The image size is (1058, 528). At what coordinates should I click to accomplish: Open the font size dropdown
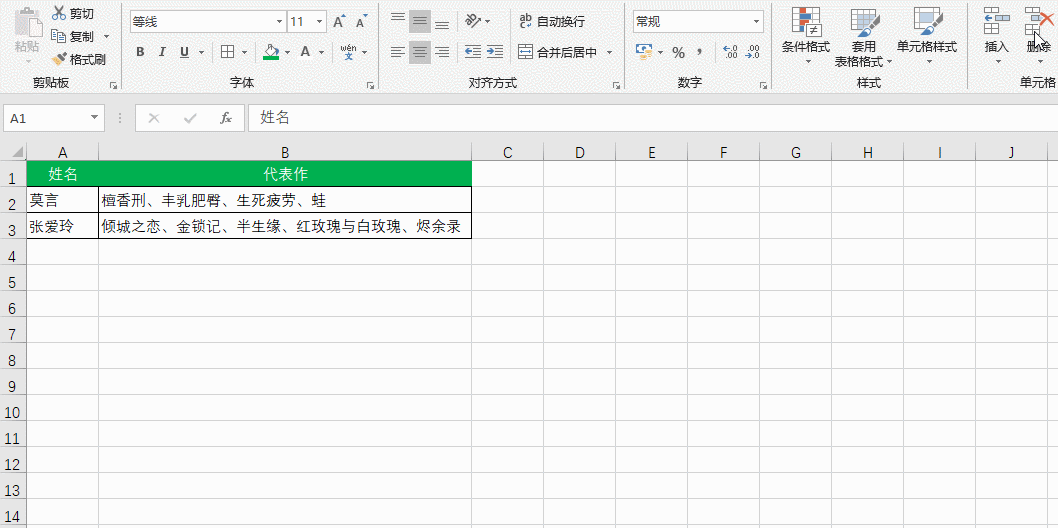click(x=319, y=22)
